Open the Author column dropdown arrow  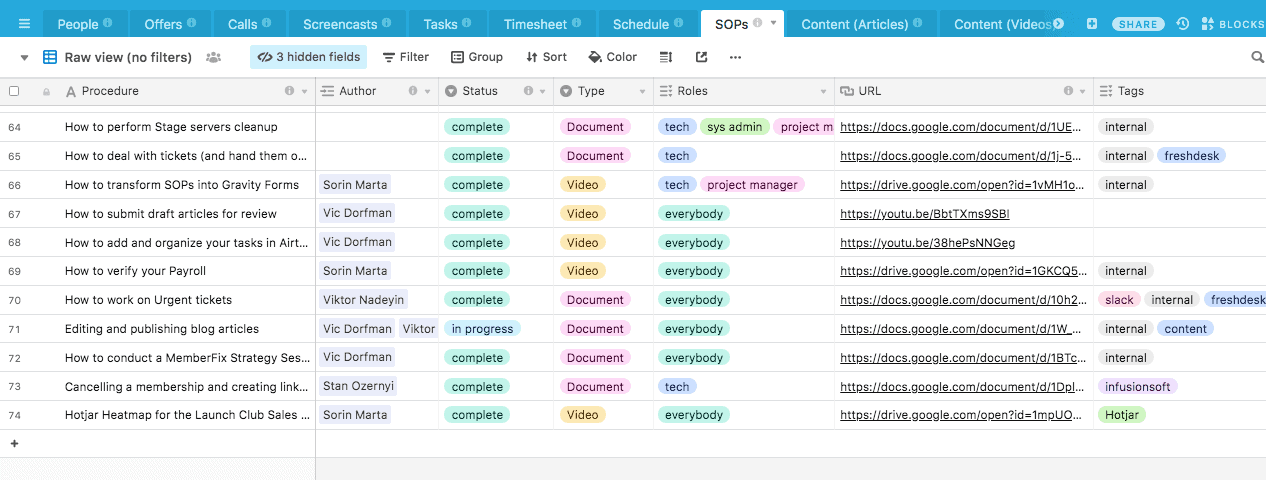428,91
